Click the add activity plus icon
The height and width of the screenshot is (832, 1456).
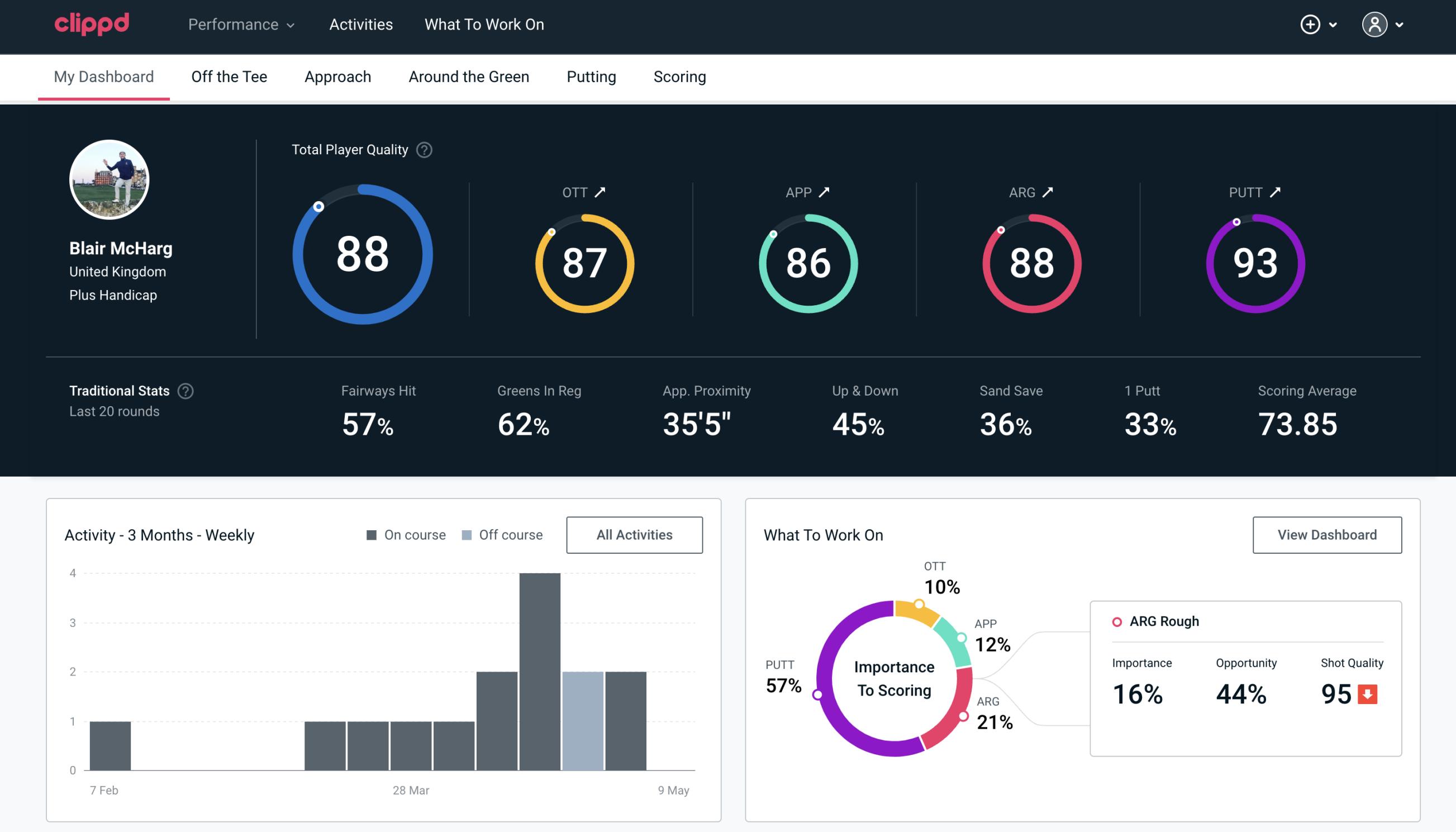(x=1310, y=25)
